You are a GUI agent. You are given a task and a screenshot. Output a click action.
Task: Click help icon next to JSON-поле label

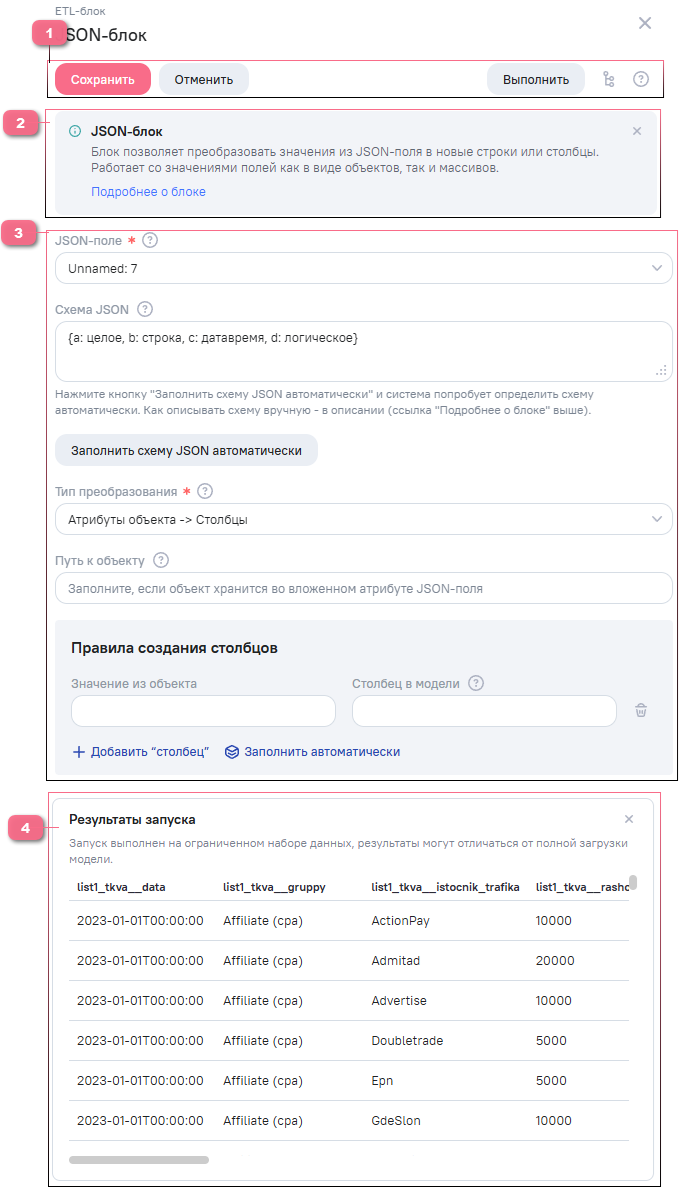point(151,241)
